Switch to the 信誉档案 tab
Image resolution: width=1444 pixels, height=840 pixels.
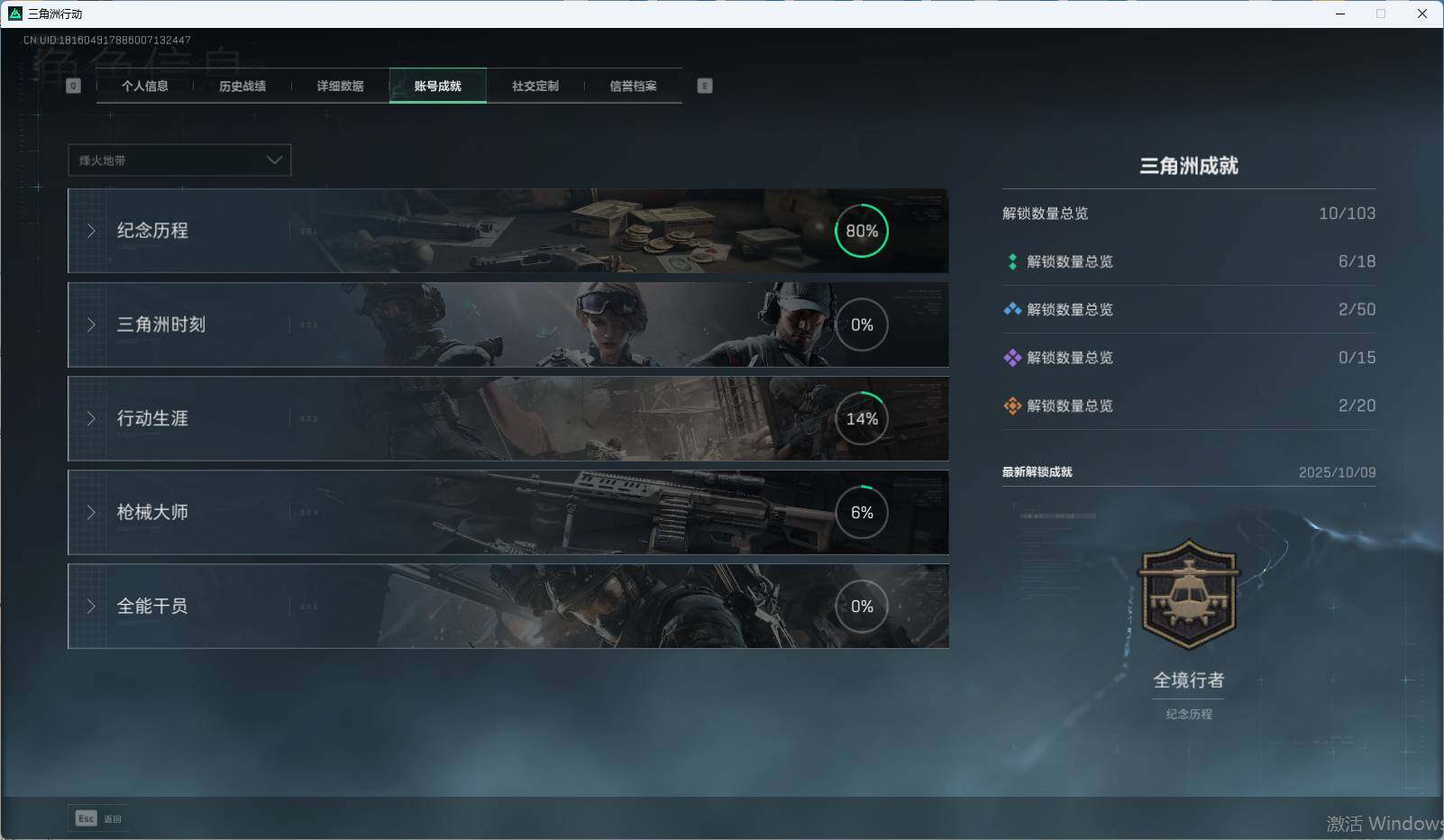(x=633, y=86)
